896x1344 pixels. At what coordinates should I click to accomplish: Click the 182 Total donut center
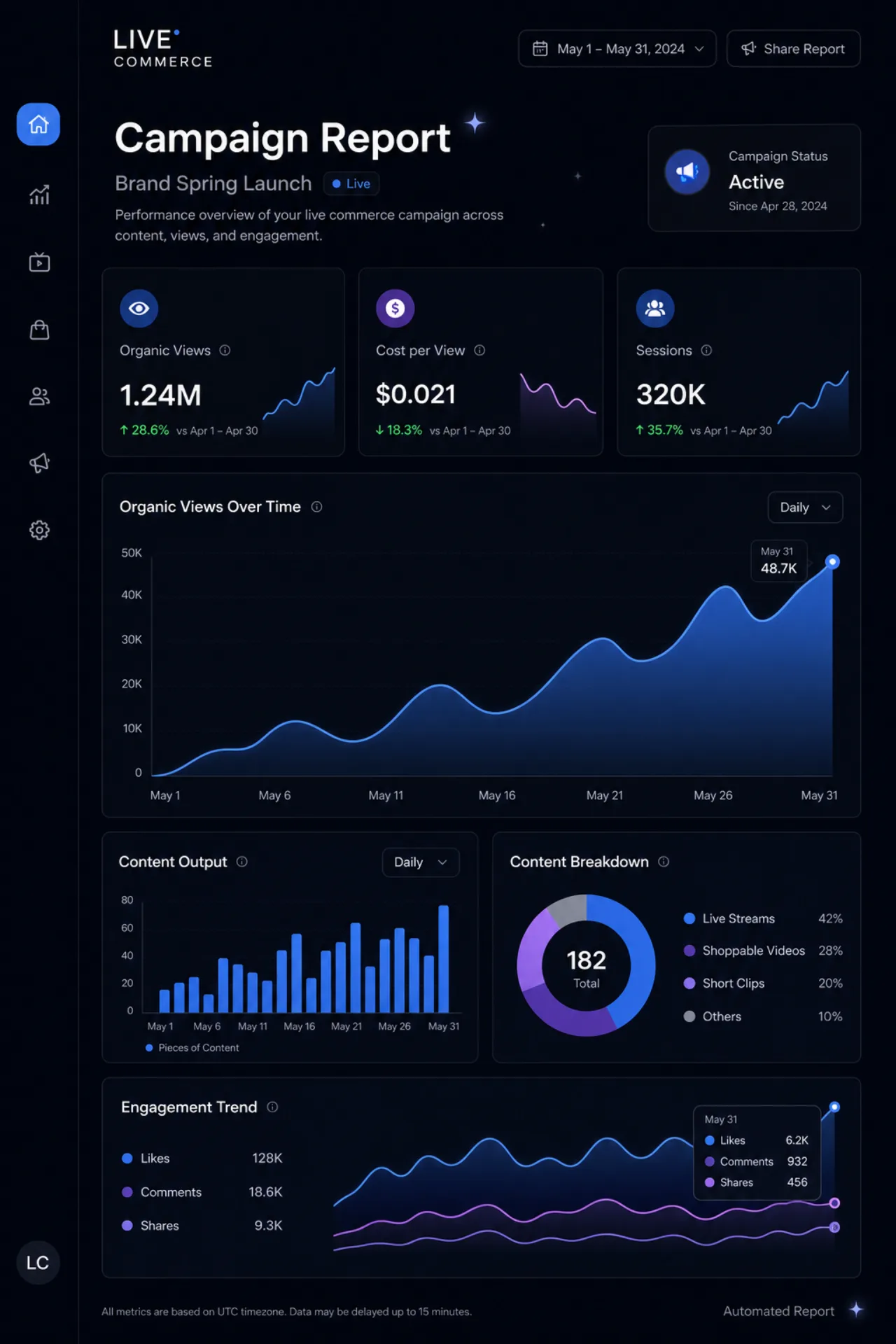[587, 968]
